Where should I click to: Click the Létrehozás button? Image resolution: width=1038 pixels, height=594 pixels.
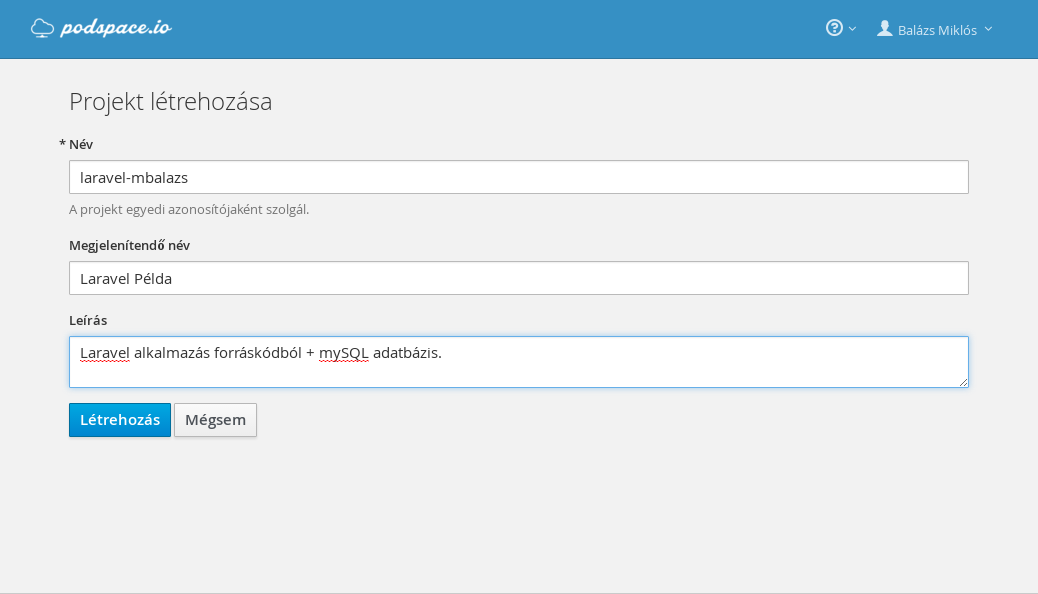(120, 420)
